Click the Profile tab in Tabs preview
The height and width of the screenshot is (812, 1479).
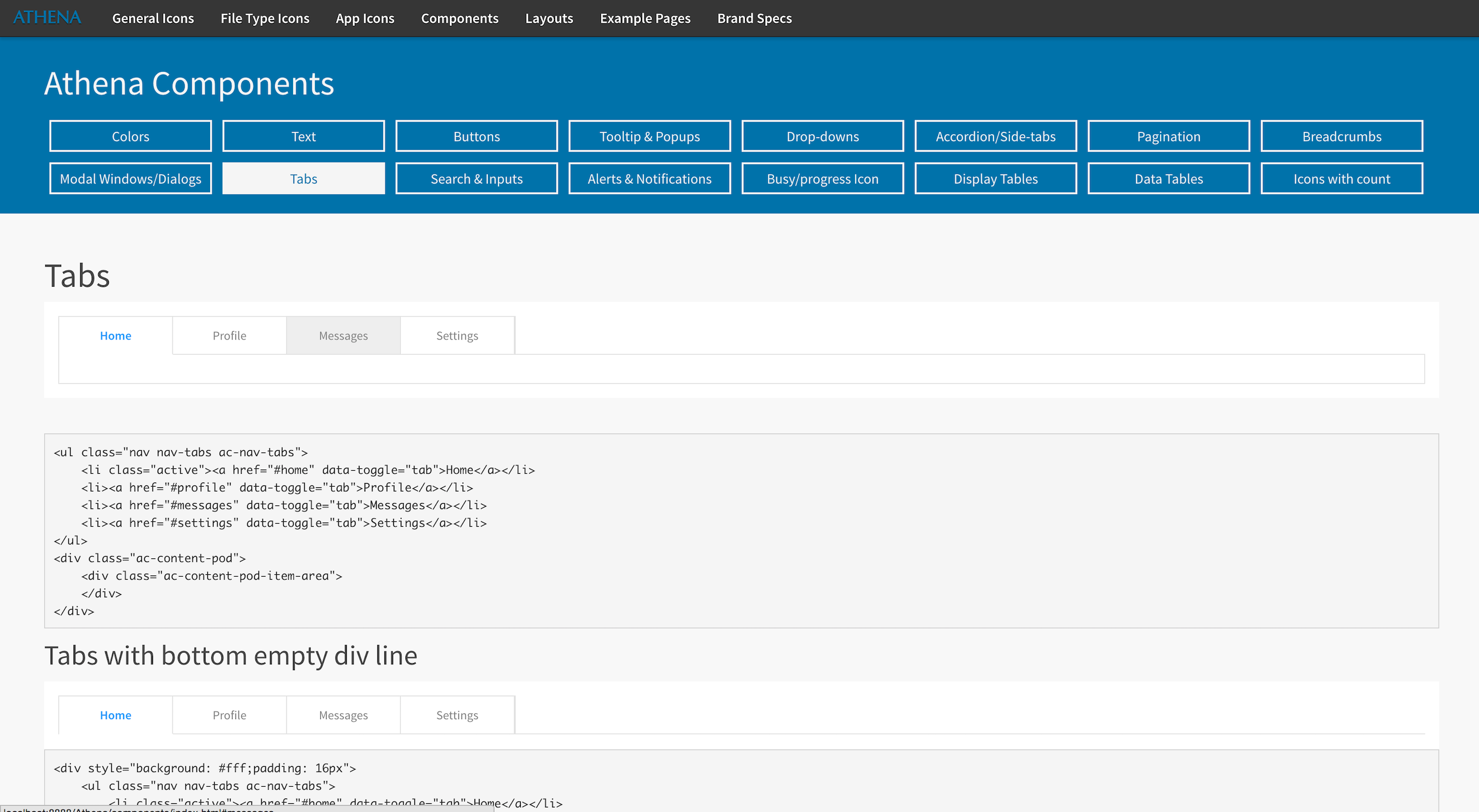229,335
